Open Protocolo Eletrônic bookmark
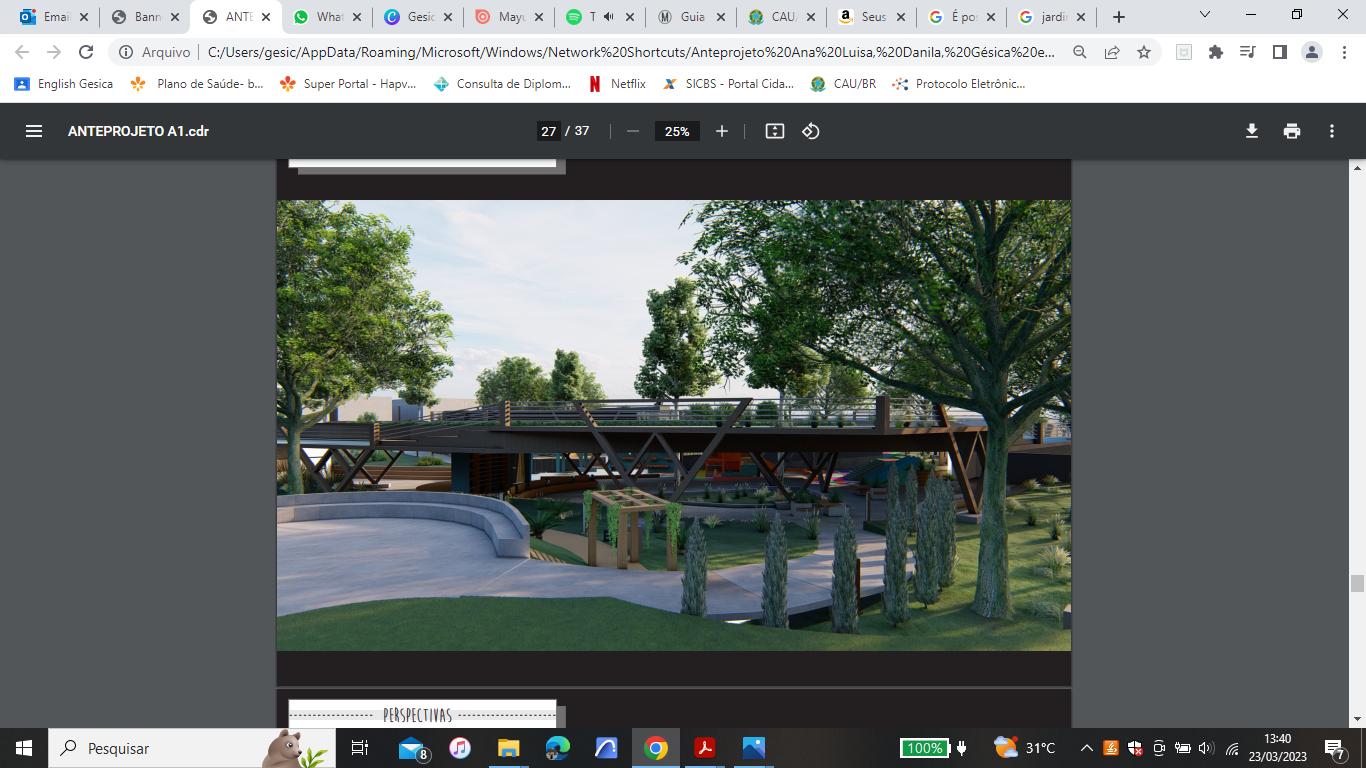The image size is (1366, 768). click(960, 84)
